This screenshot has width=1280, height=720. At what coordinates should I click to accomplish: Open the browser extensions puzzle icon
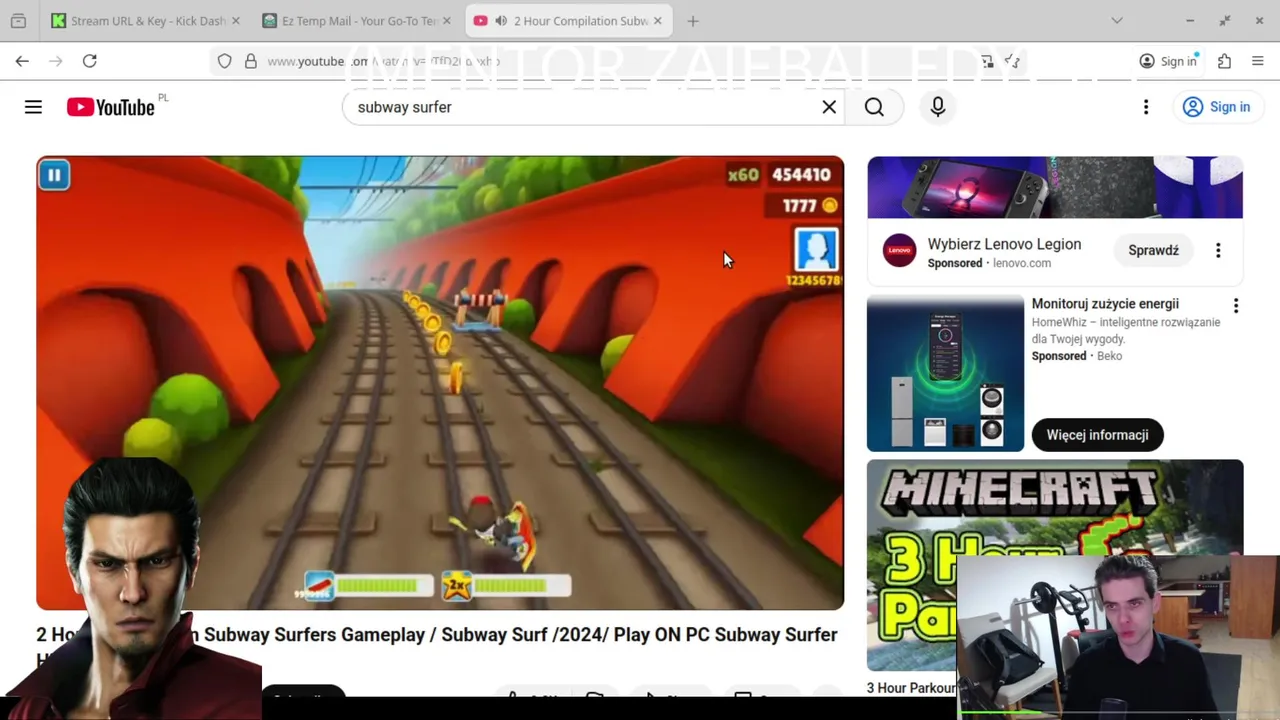click(1224, 61)
